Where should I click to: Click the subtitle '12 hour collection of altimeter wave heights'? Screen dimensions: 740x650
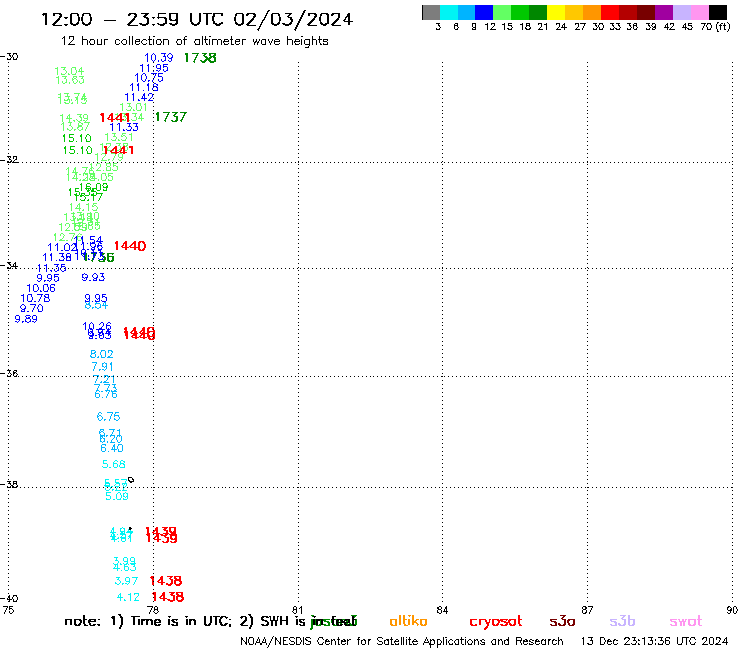point(194,41)
